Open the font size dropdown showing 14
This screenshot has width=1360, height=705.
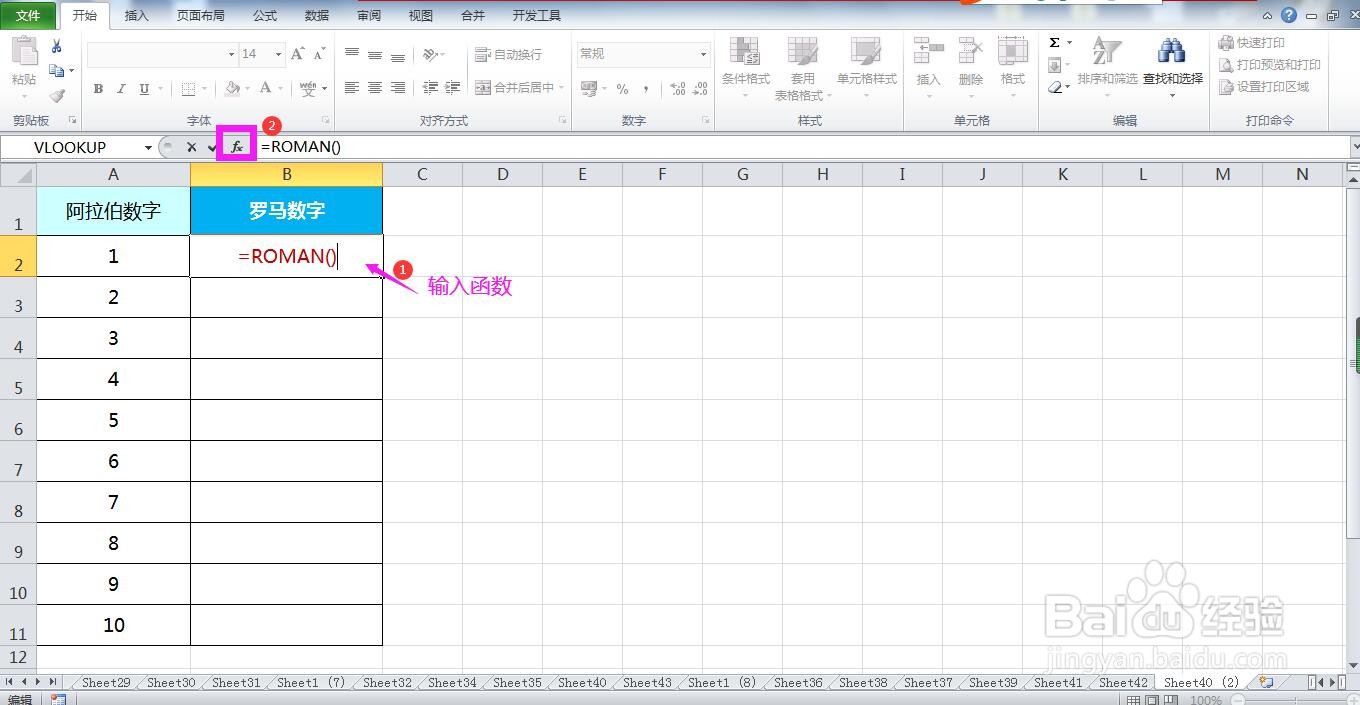[278, 54]
